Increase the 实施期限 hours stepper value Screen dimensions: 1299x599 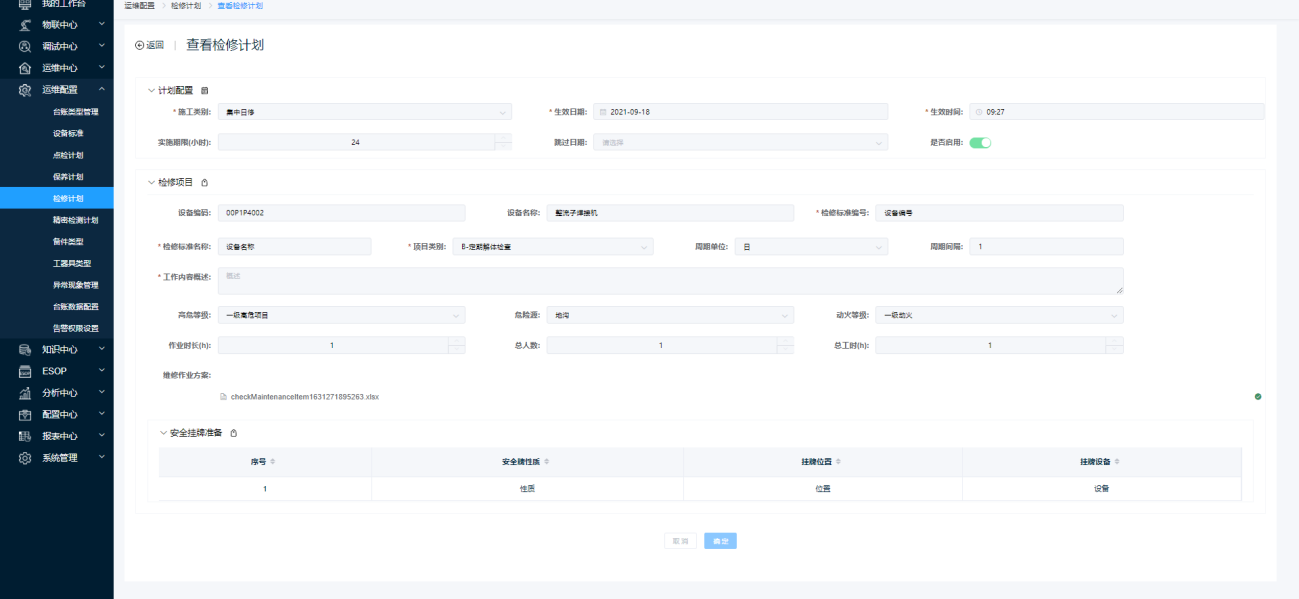click(503, 138)
